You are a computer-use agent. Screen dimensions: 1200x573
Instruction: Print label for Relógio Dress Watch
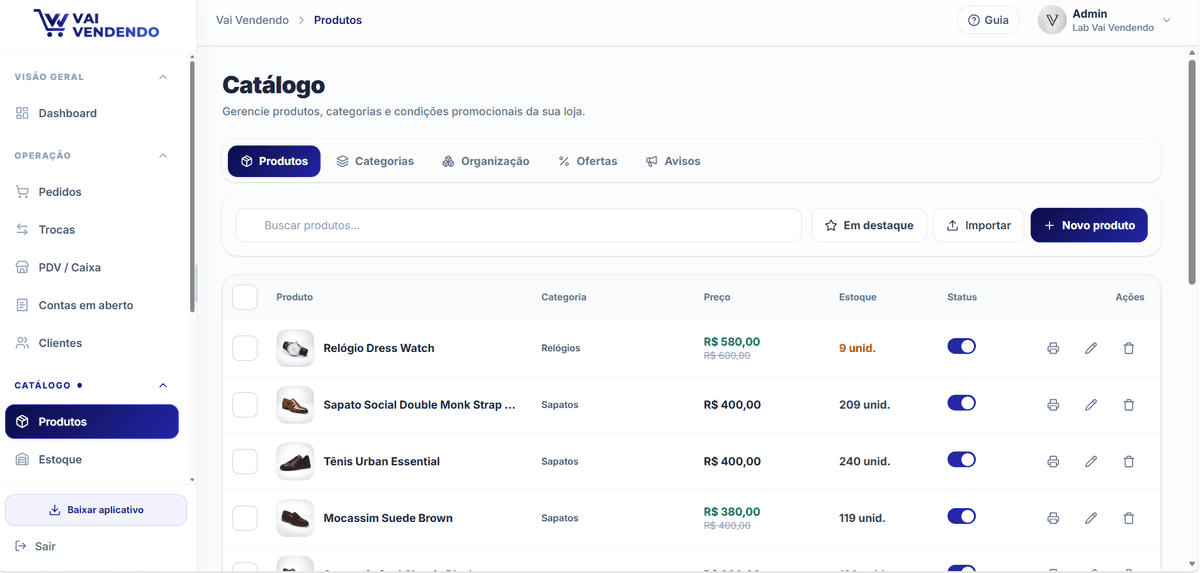point(1053,348)
